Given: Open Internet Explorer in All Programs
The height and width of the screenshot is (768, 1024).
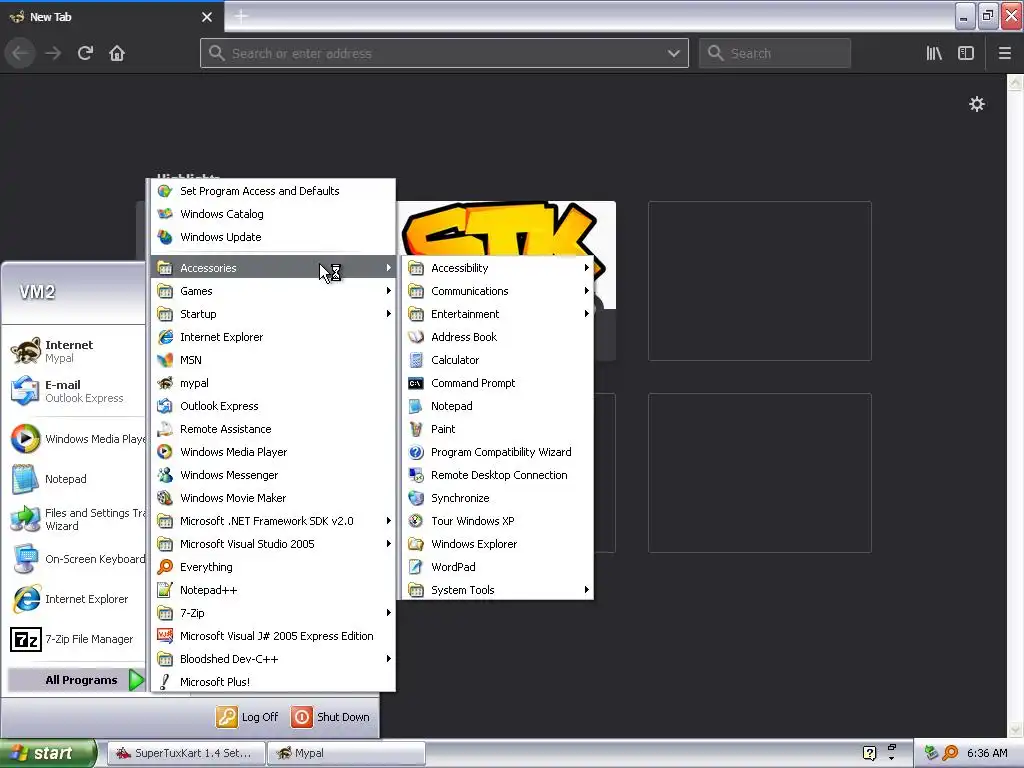Looking at the screenshot, I should click(x=273, y=337).
